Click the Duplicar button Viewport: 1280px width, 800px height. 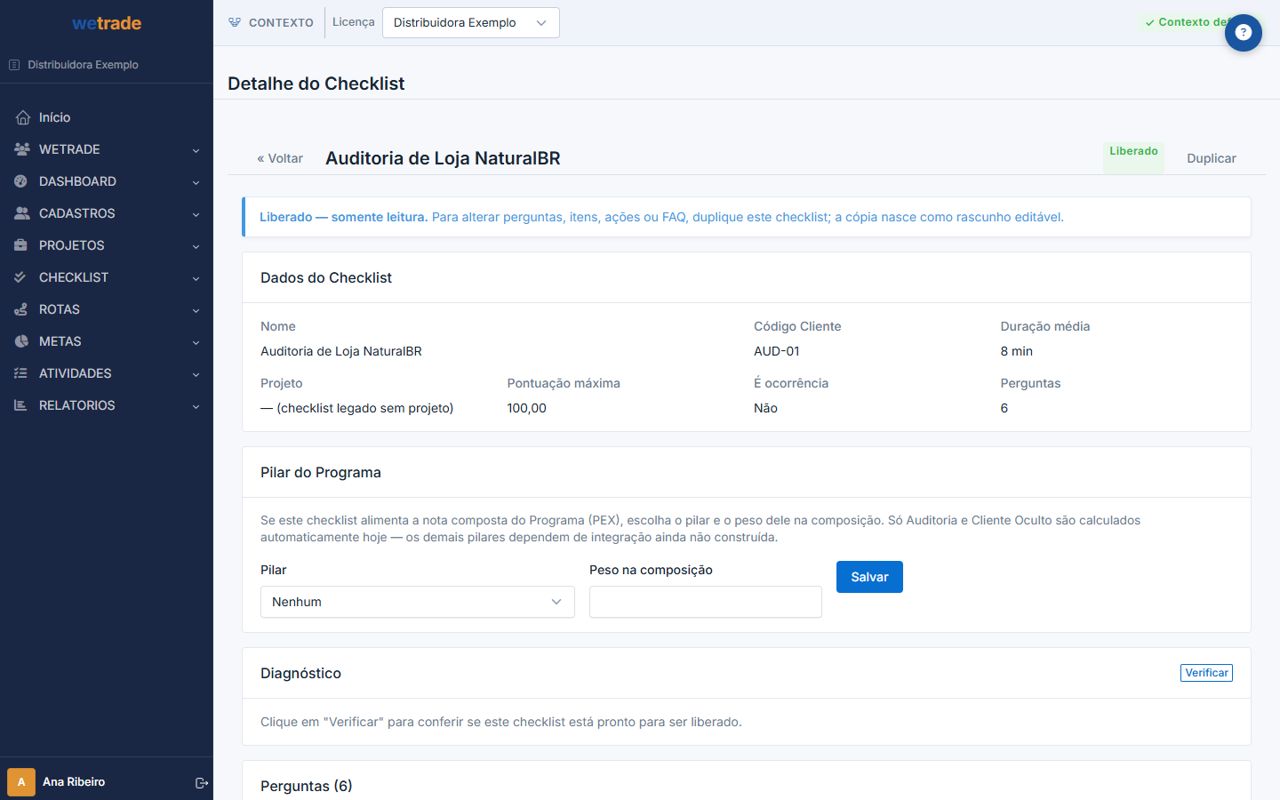point(1211,158)
